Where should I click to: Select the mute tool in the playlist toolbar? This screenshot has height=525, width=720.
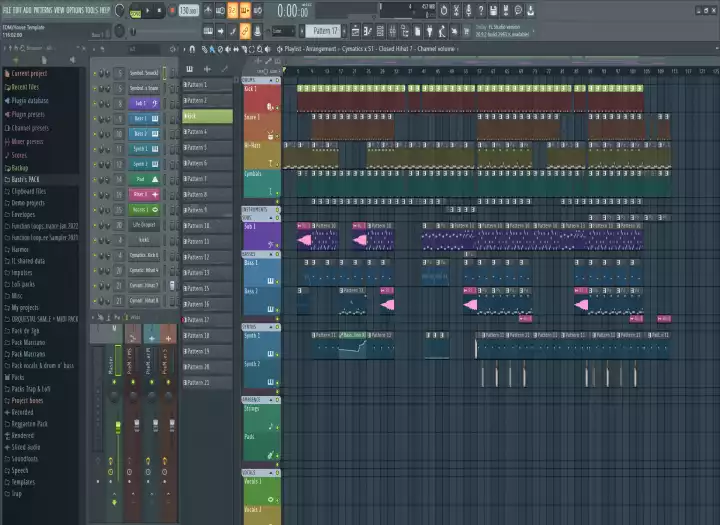228,49
